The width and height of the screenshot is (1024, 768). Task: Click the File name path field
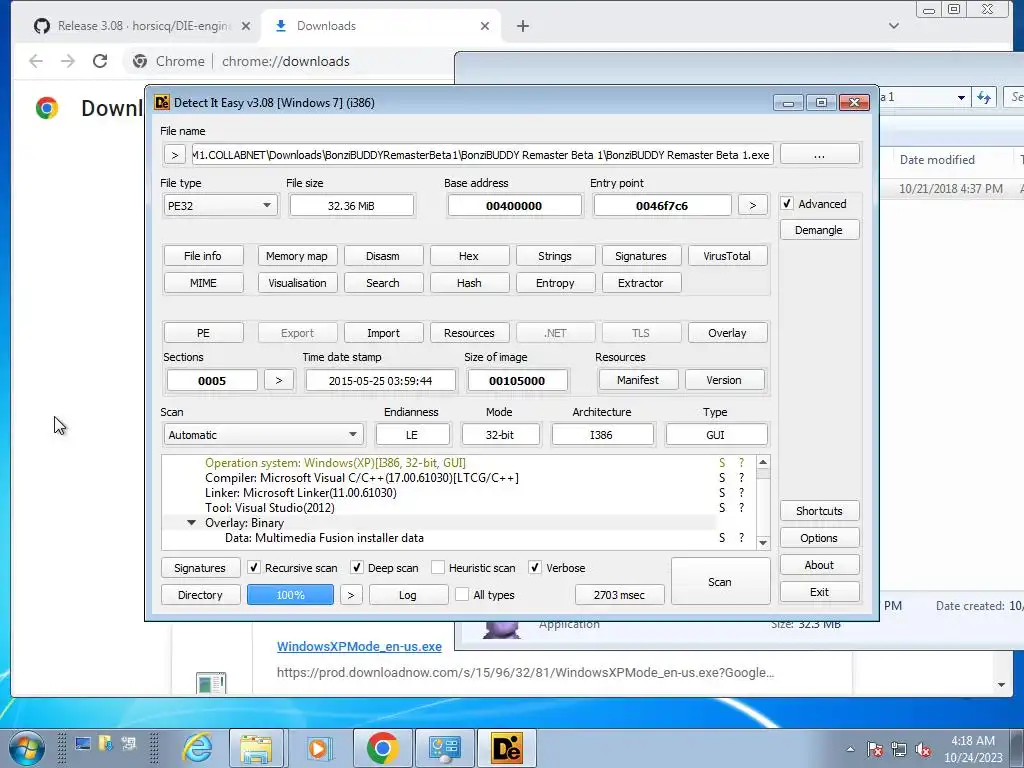(x=482, y=155)
